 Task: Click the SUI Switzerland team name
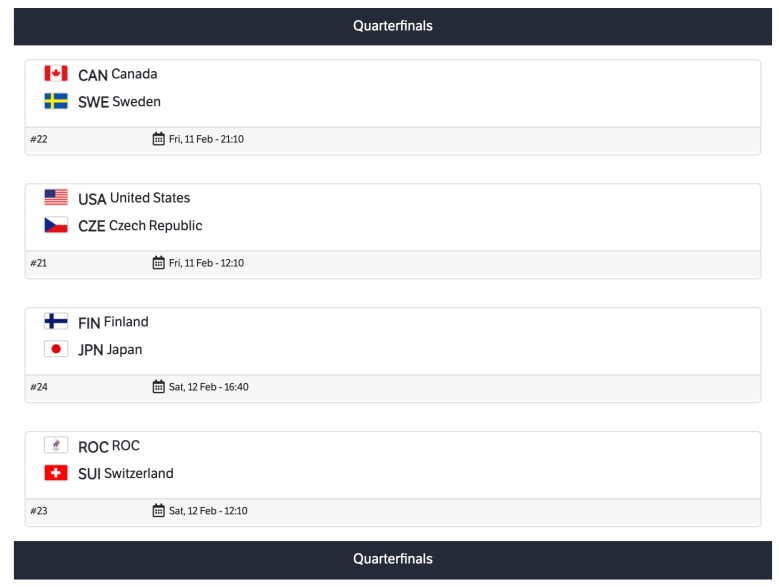tap(126, 474)
